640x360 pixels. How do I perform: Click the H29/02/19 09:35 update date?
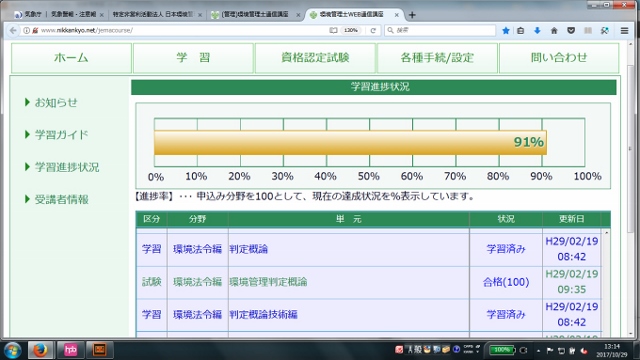point(571,282)
